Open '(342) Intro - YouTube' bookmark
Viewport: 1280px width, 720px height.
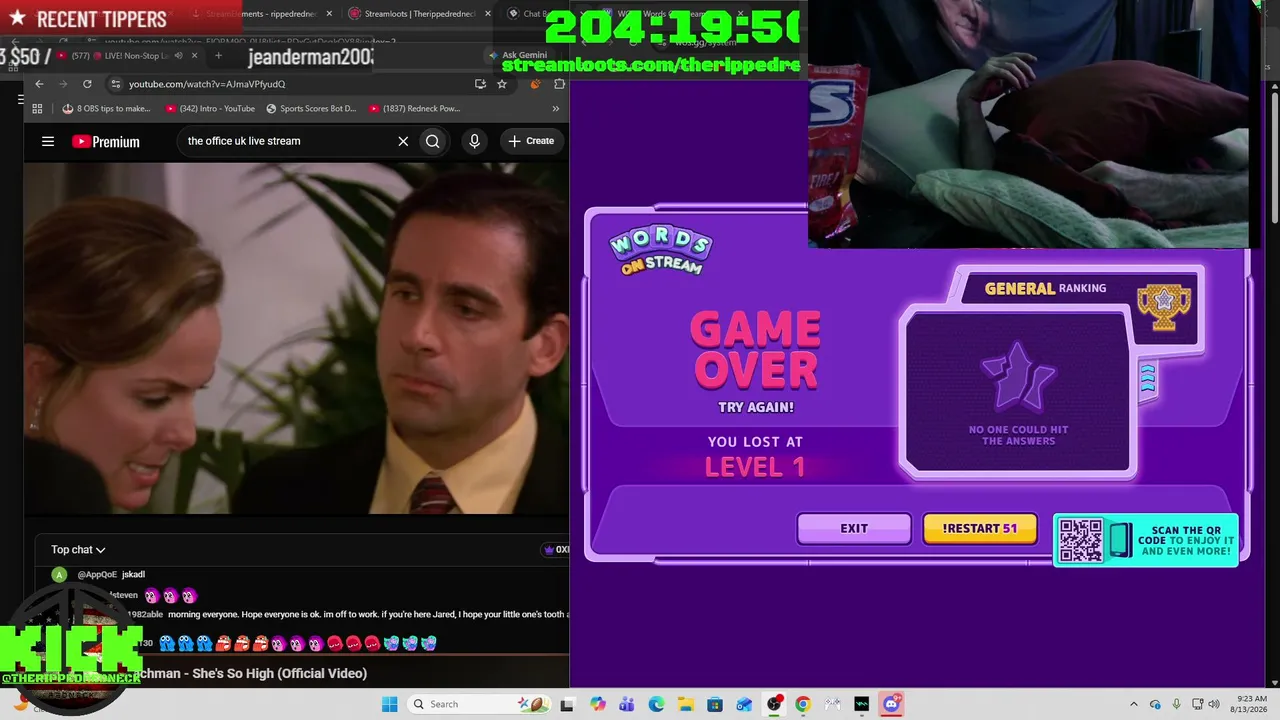click(x=210, y=109)
